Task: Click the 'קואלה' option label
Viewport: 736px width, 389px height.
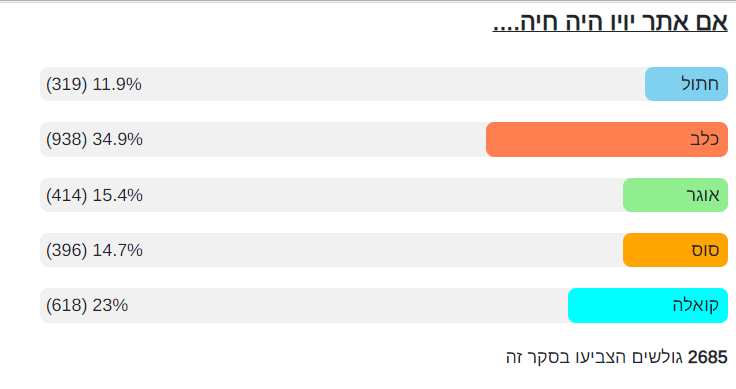Action: [x=696, y=305]
